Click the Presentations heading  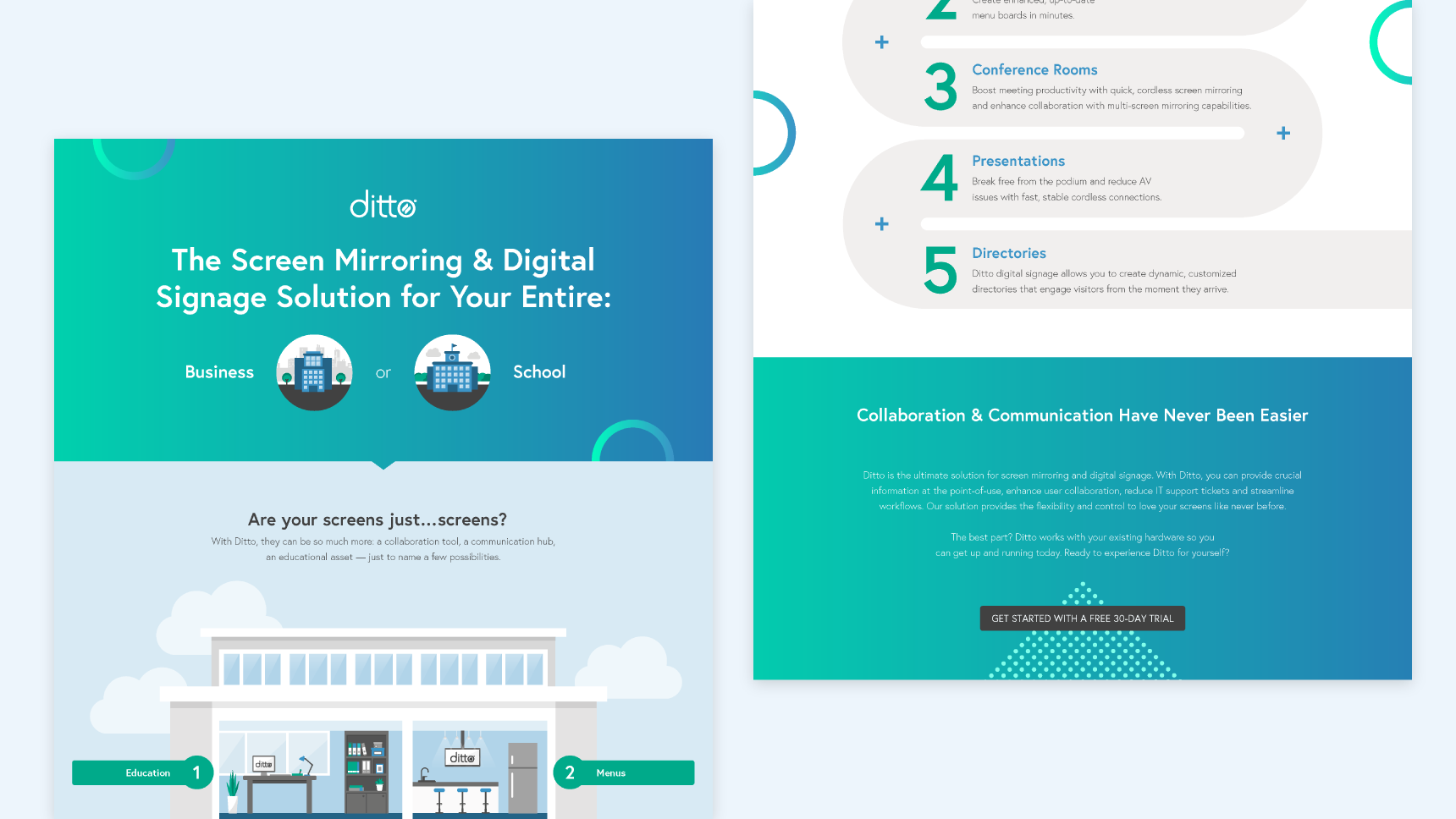point(1018,161)
